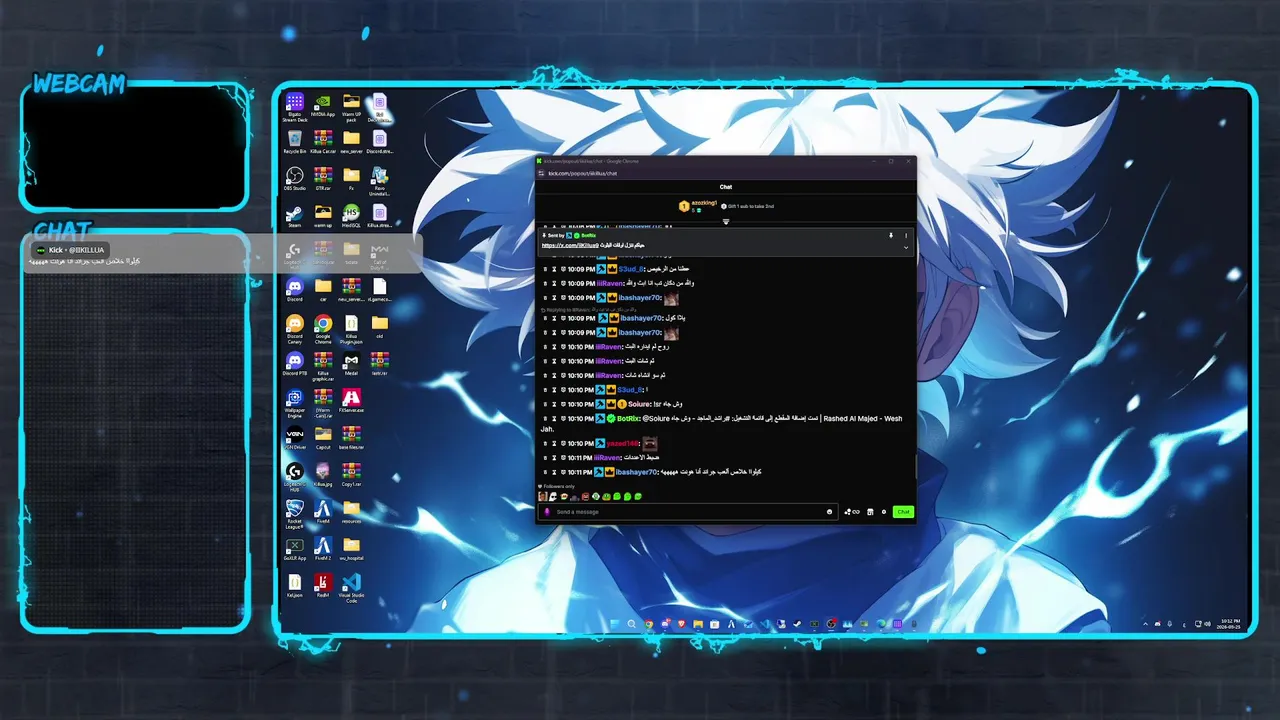Image resolution: width=1280 pixels, height=720 pixels.
Task: Open the emoji picker in message box
Action: click(x=829, y=512)
